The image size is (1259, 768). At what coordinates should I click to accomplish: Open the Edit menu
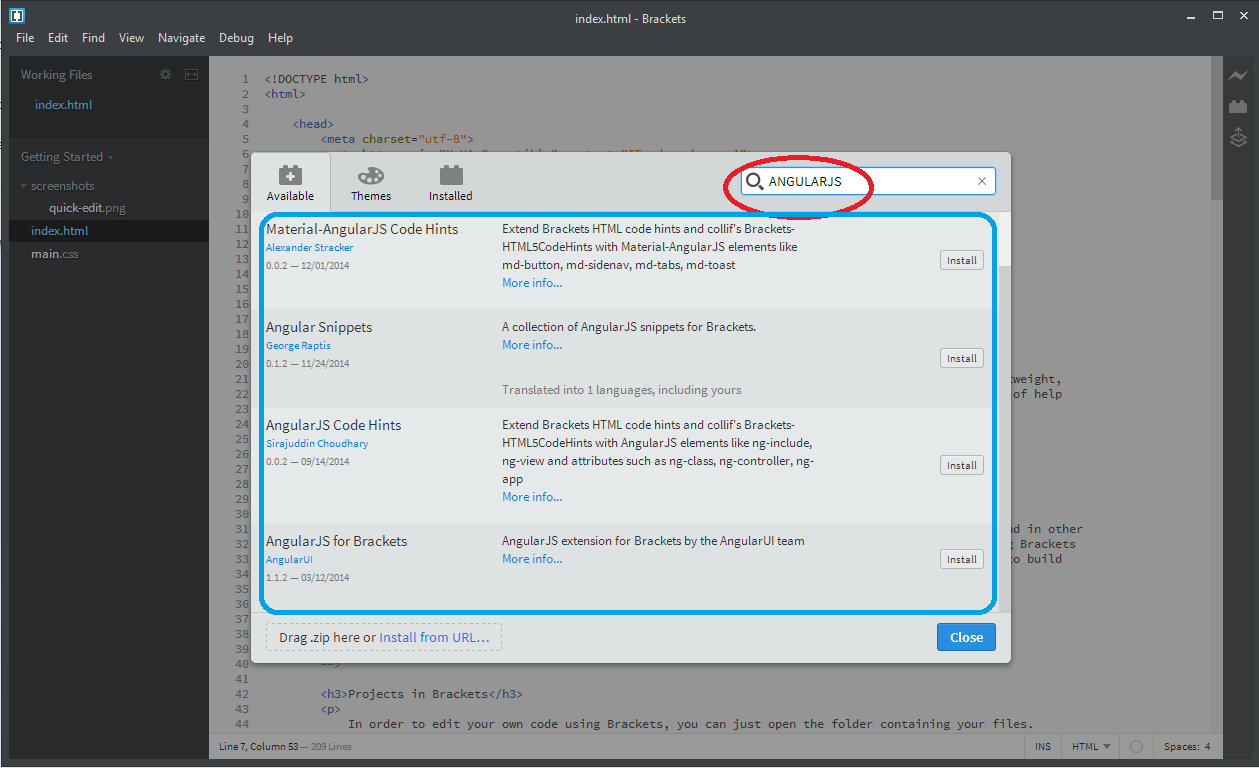[x=58, y=38]
